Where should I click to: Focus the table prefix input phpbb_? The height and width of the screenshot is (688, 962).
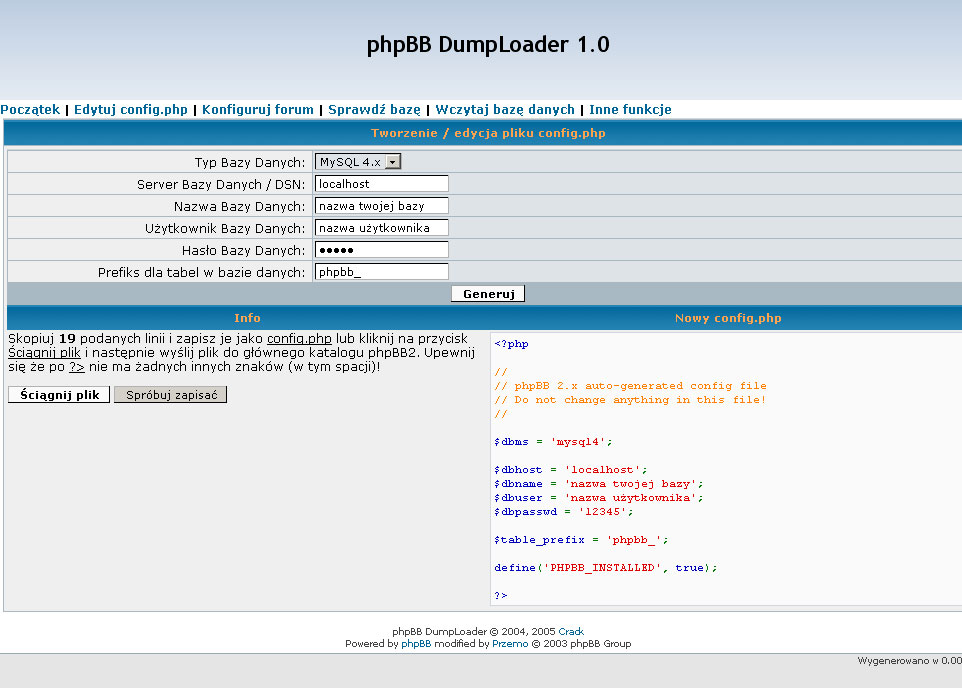[382, 272]
